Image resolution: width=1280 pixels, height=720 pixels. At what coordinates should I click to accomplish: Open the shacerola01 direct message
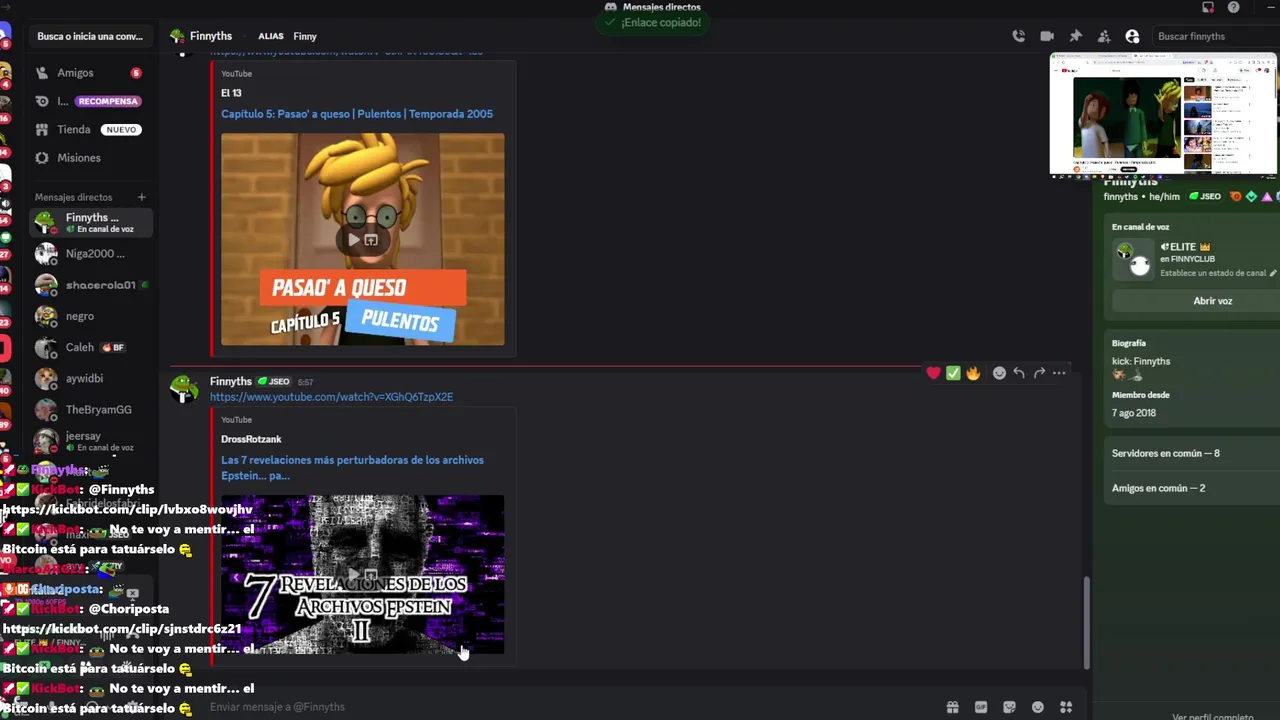90,285
